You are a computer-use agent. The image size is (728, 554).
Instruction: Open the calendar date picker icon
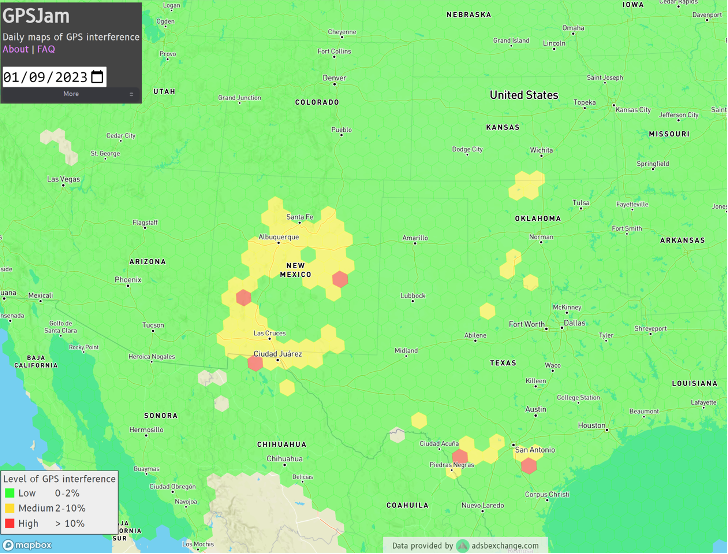[98, 77]
